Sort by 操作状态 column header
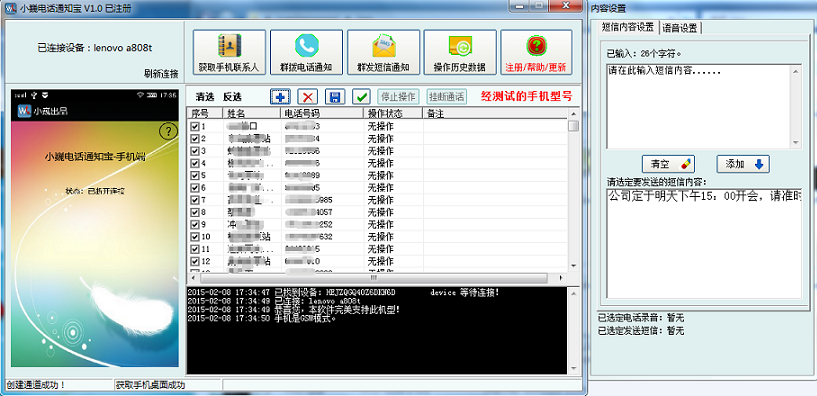Screen dimensions: 817x396 [x=393, y=113]
